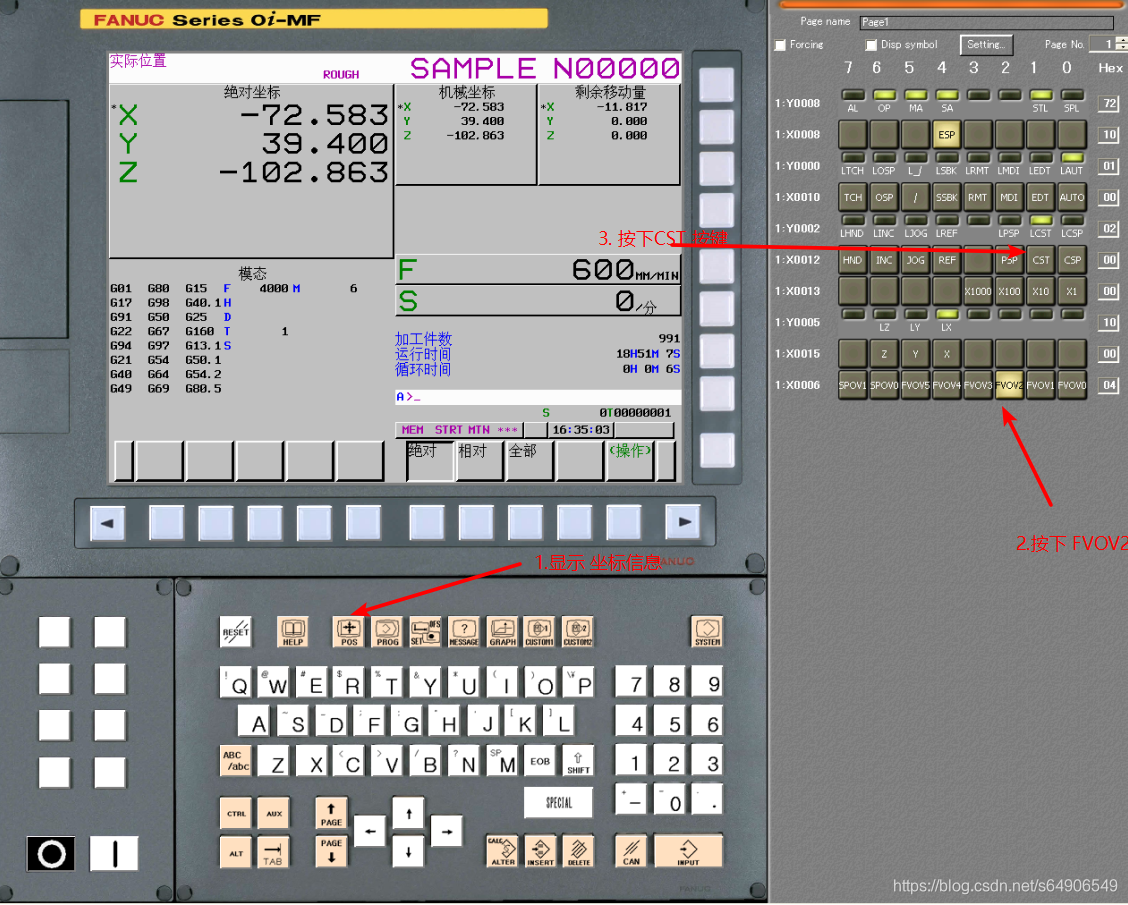Viewport: 1128px width, 905px height.
Task: Enable the Disp symbol checkbox
Action: 871,45
